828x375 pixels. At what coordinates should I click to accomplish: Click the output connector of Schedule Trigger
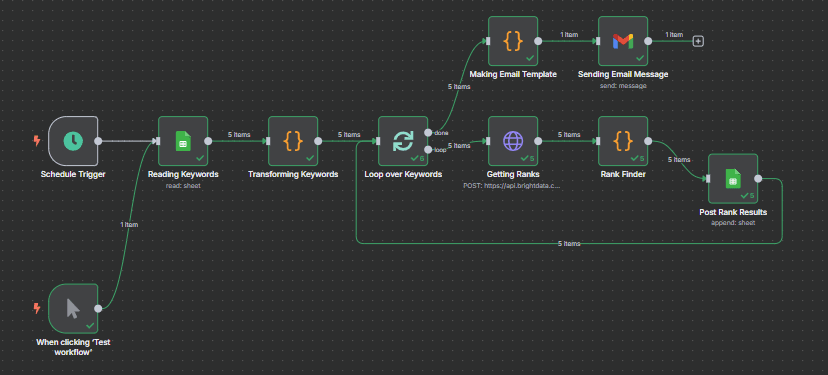[98, 141]
